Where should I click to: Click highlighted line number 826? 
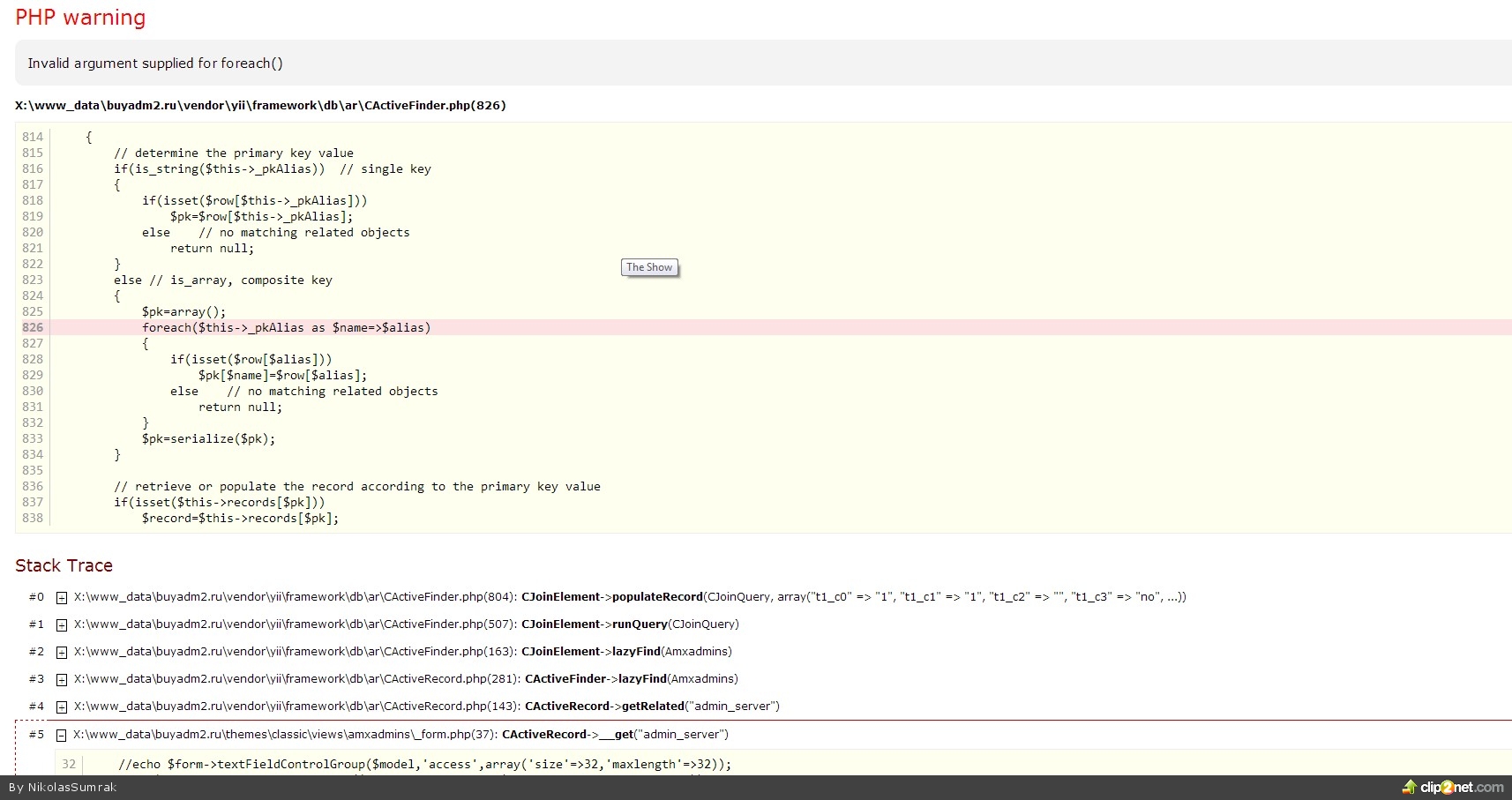pyautogui.click(x=33, y=327)
